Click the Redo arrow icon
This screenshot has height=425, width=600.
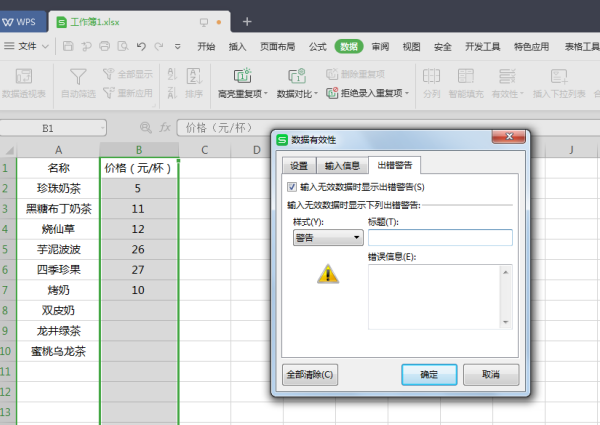click(x=159, y=46)
